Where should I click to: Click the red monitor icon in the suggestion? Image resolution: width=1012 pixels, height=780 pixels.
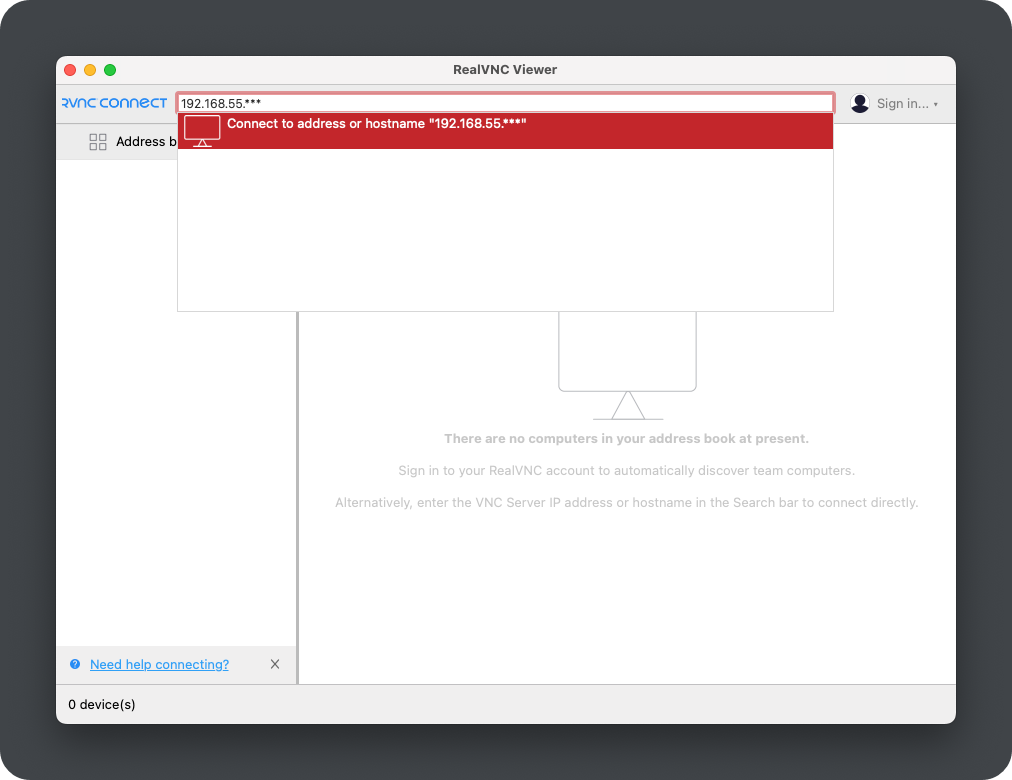coord(202,131)
